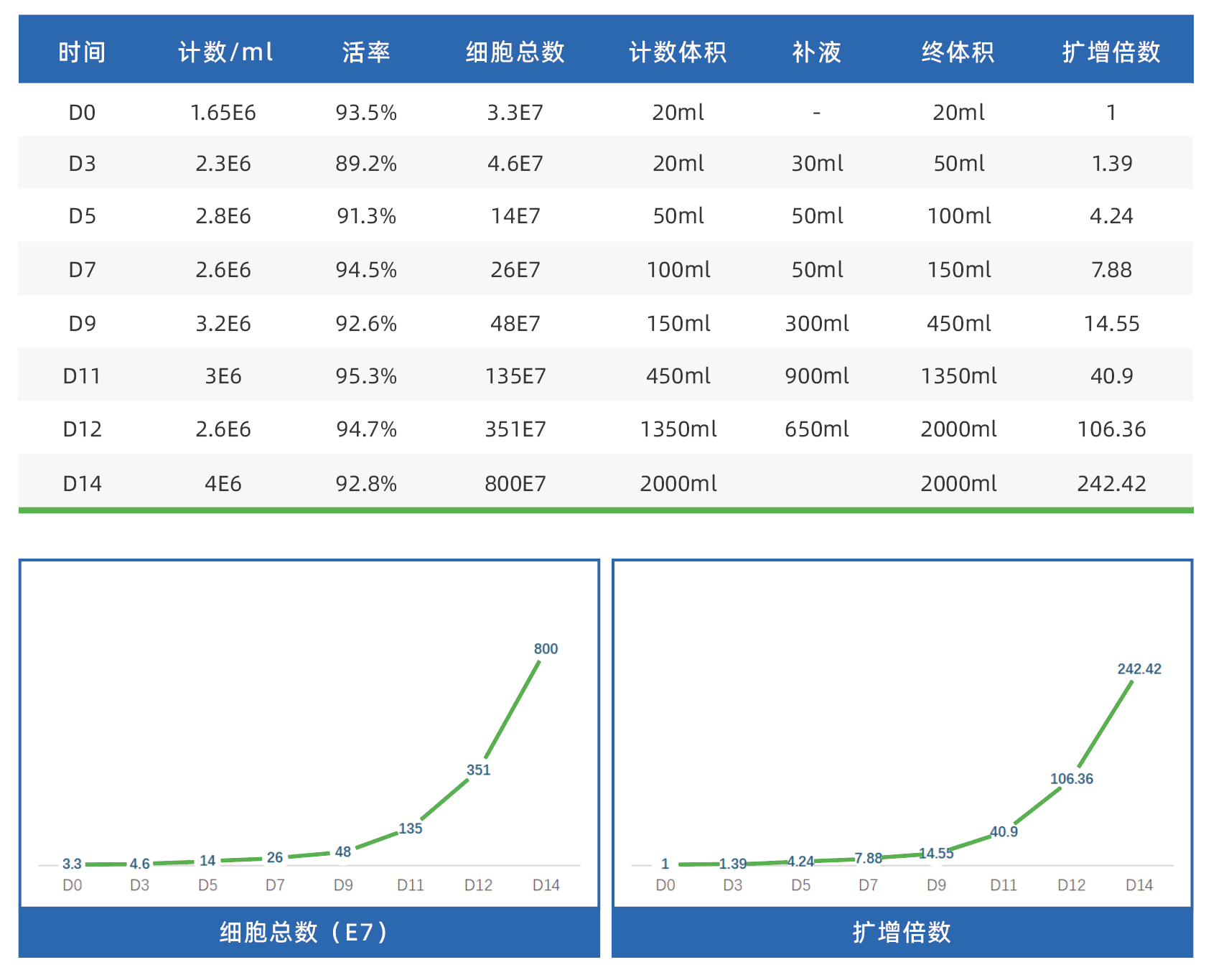Click the 40.9 data label in chart
Screen dimensions: 1206x980
(x=1004, y=832)
